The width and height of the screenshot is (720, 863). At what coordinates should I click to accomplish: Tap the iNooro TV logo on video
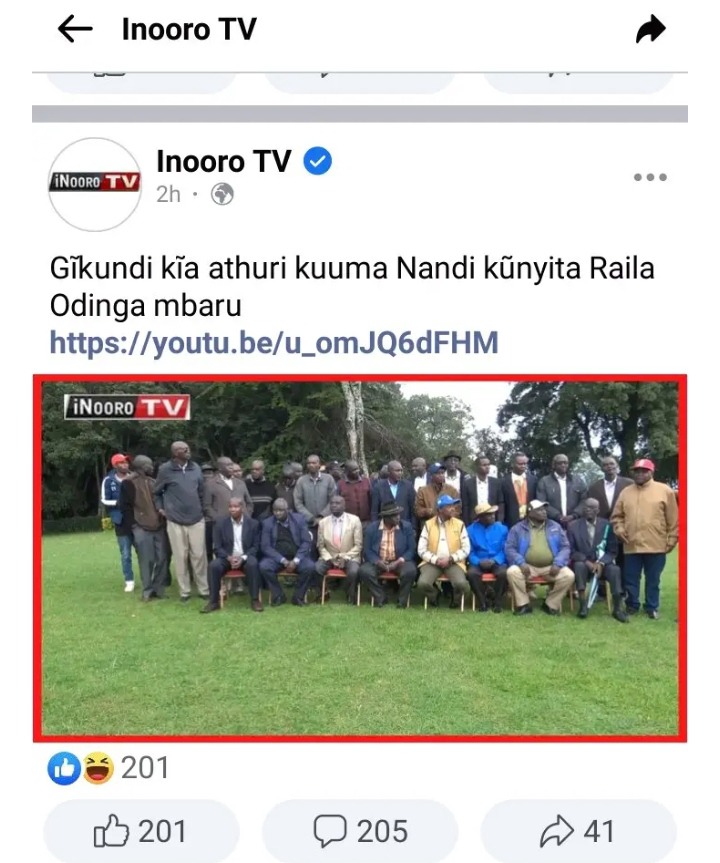pos(127,407)
